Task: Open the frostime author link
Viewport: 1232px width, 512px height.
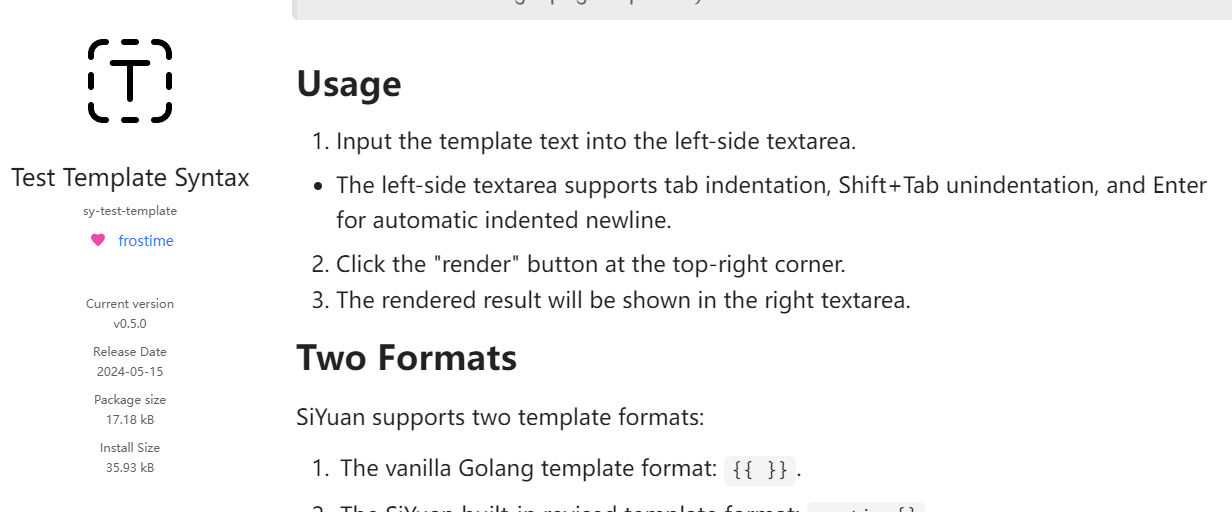Action: tap(146, 241)
